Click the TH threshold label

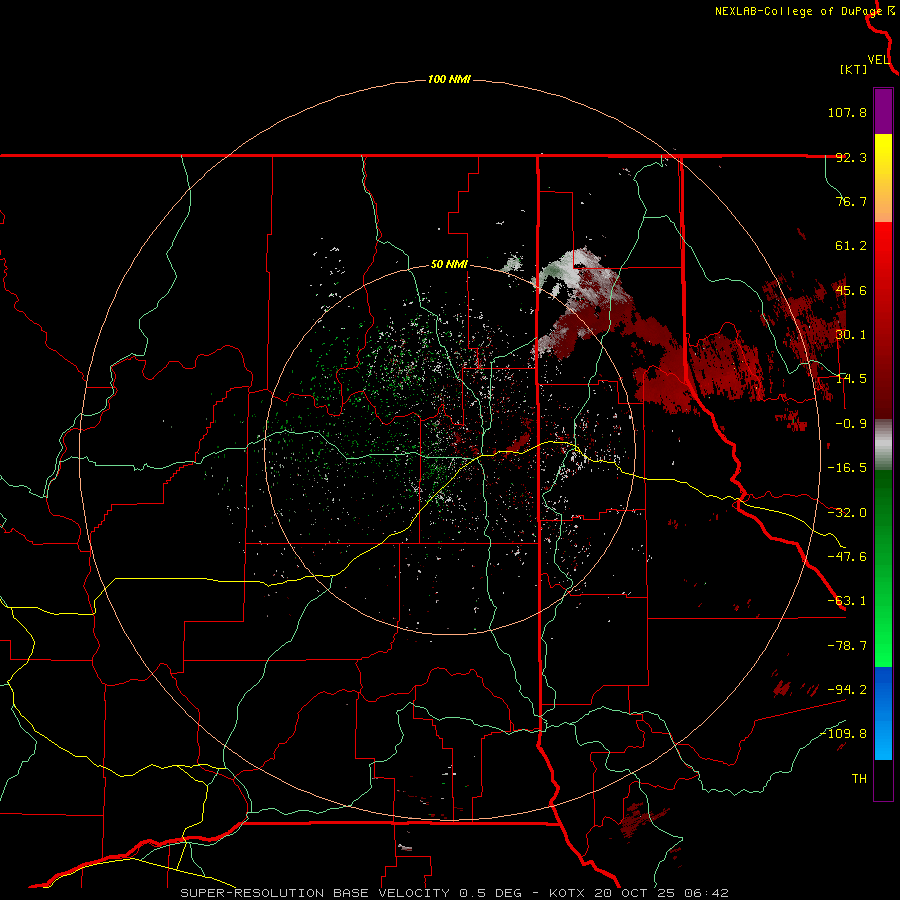click(859, 779)
